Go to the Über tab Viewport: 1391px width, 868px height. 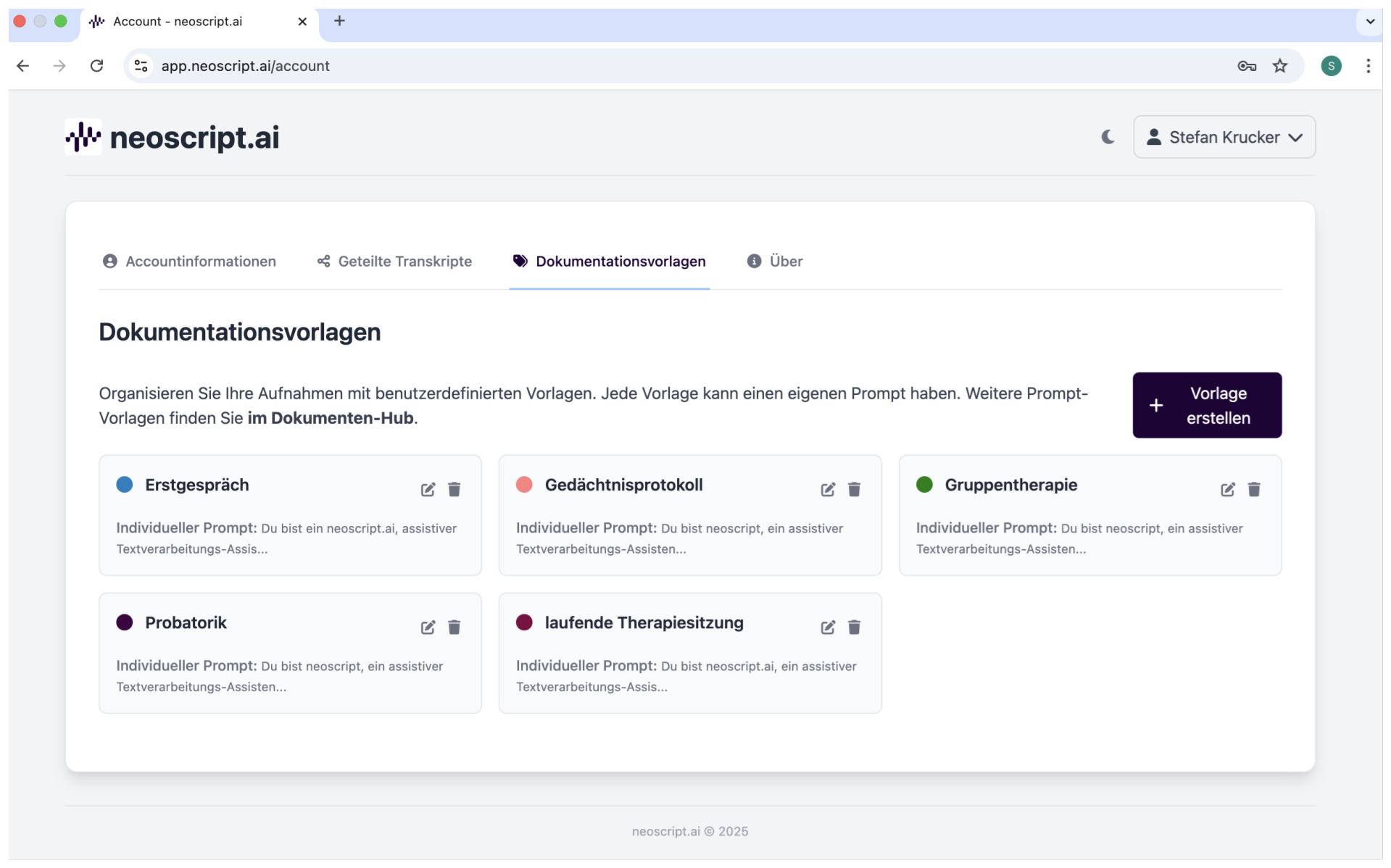pyautogui.click(x=775, y=262)
